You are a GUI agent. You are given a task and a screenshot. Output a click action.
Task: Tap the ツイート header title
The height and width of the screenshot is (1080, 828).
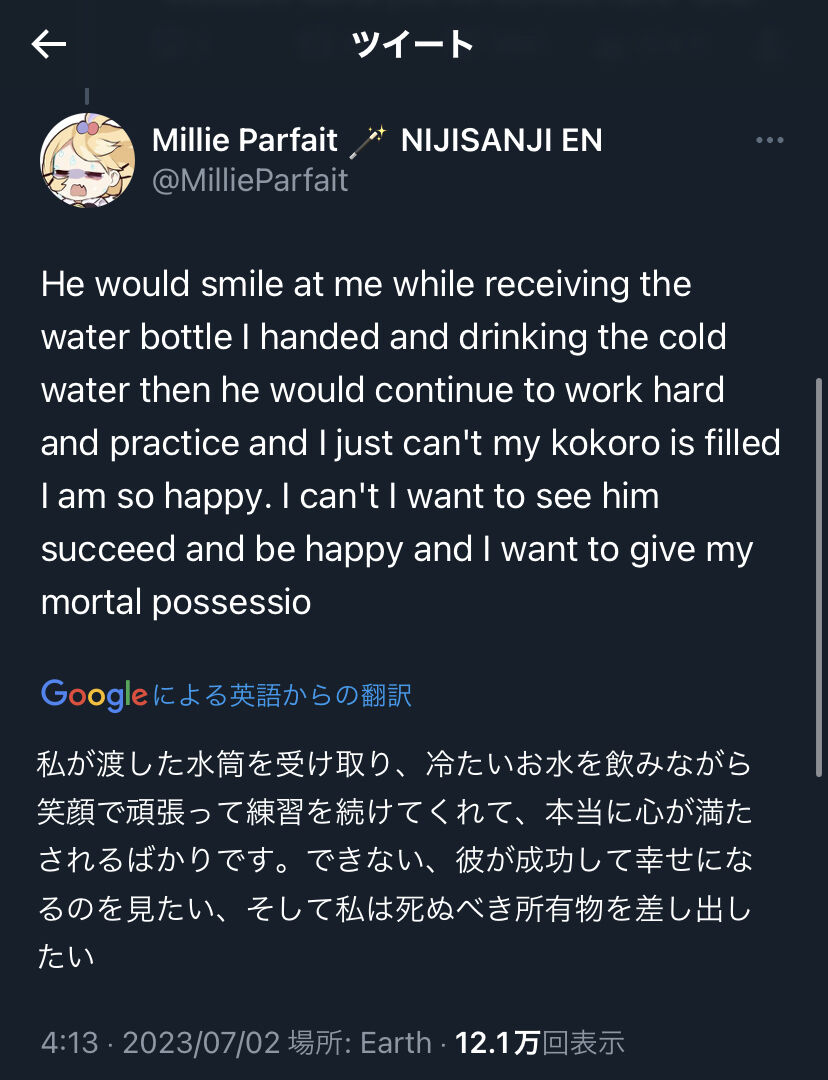click(x=413, y=44)
